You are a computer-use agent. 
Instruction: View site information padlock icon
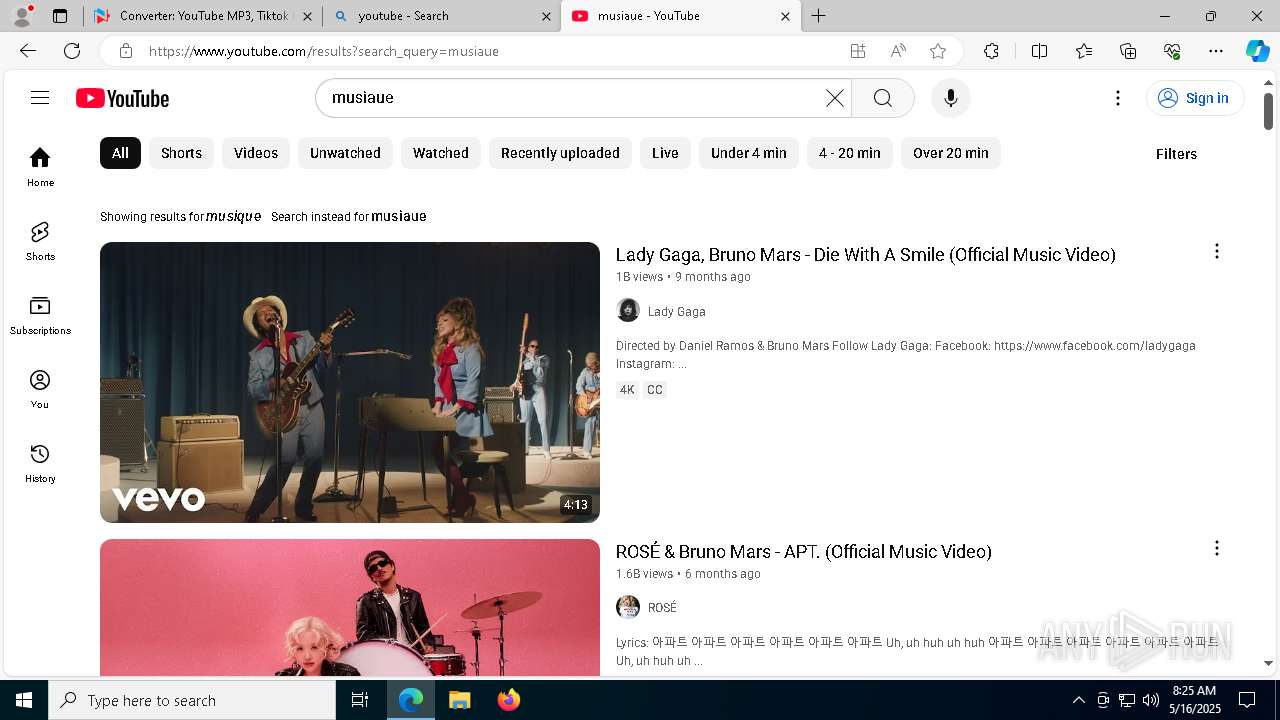pos(125,51)
